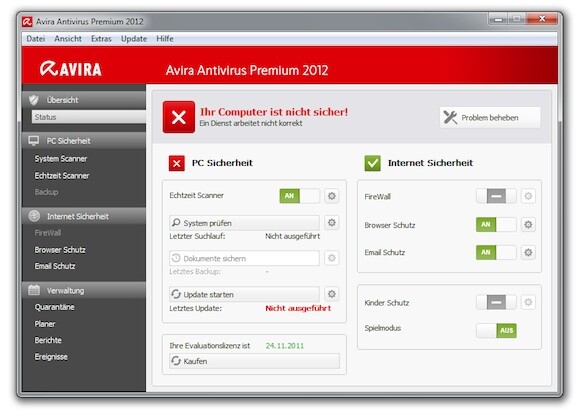Click the Problem beheben button
The width and height of the screenshot is (580, 411).
coord(490,118)
